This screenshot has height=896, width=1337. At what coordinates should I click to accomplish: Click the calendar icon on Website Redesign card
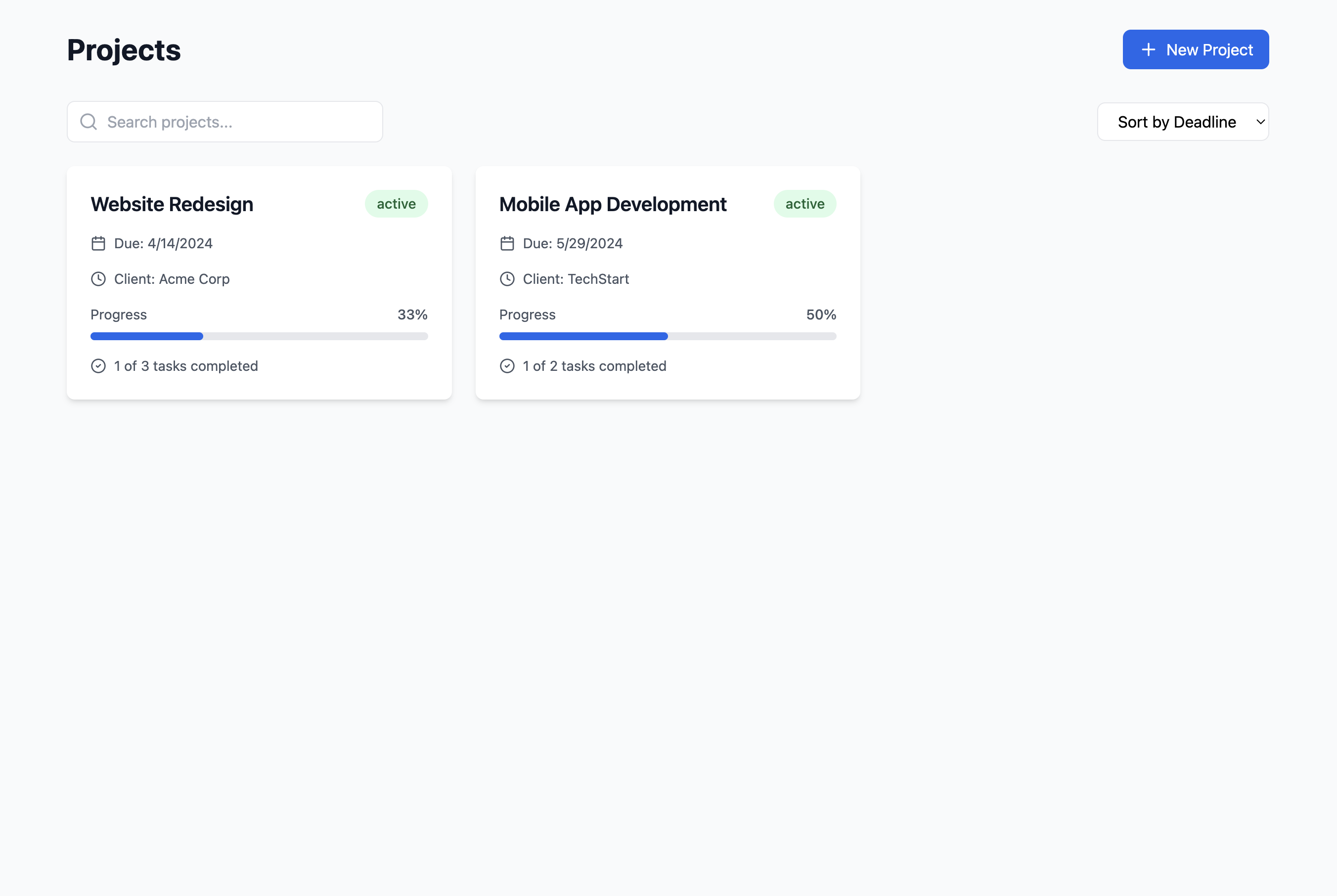(x=98, y=243)
